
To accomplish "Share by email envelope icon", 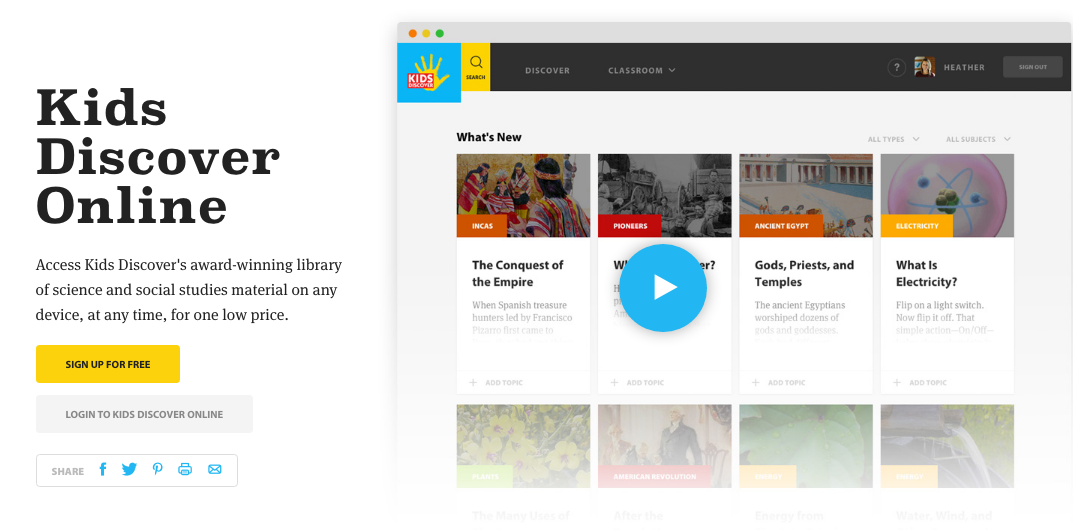I will (215, 469).
